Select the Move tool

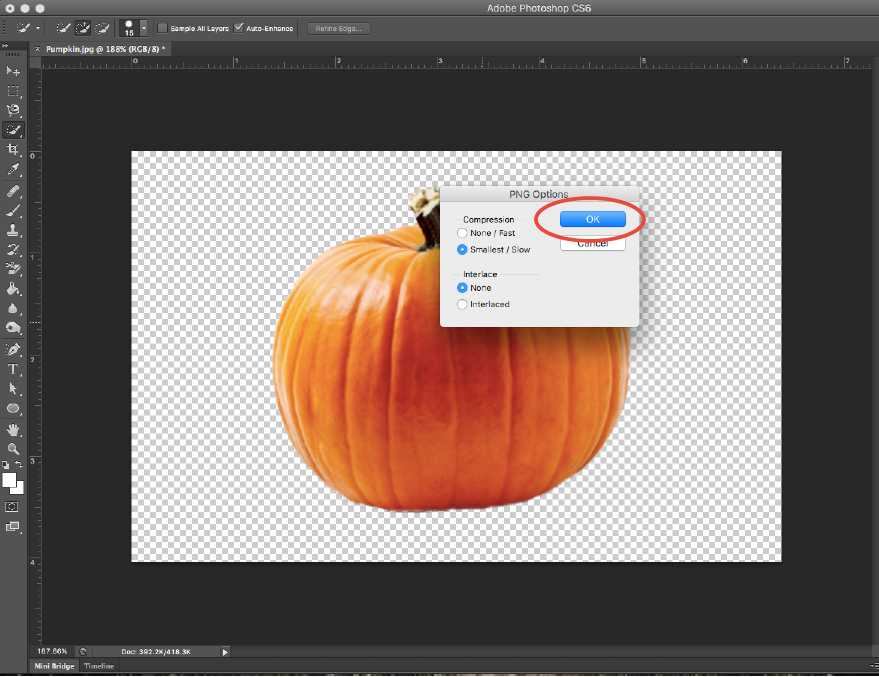pos(13,71)
